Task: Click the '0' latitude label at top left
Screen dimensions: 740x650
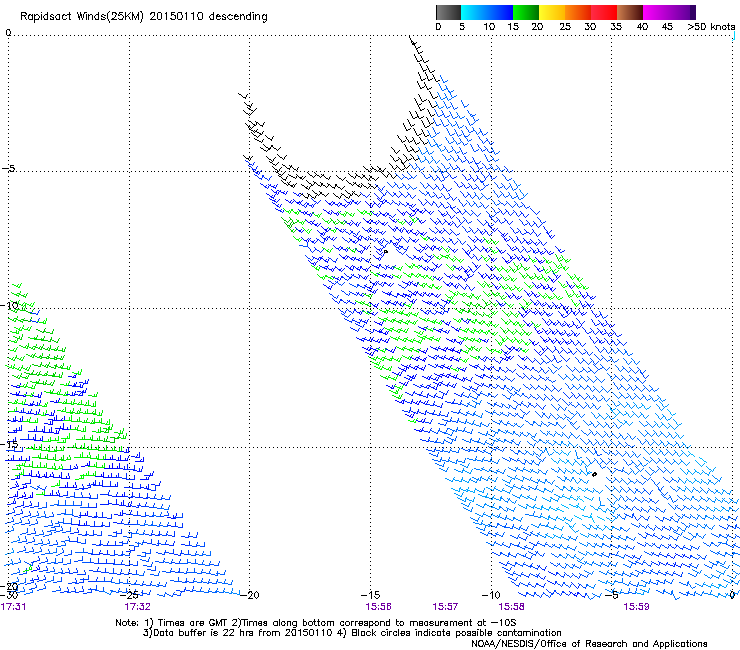Action: click(8, 33)
